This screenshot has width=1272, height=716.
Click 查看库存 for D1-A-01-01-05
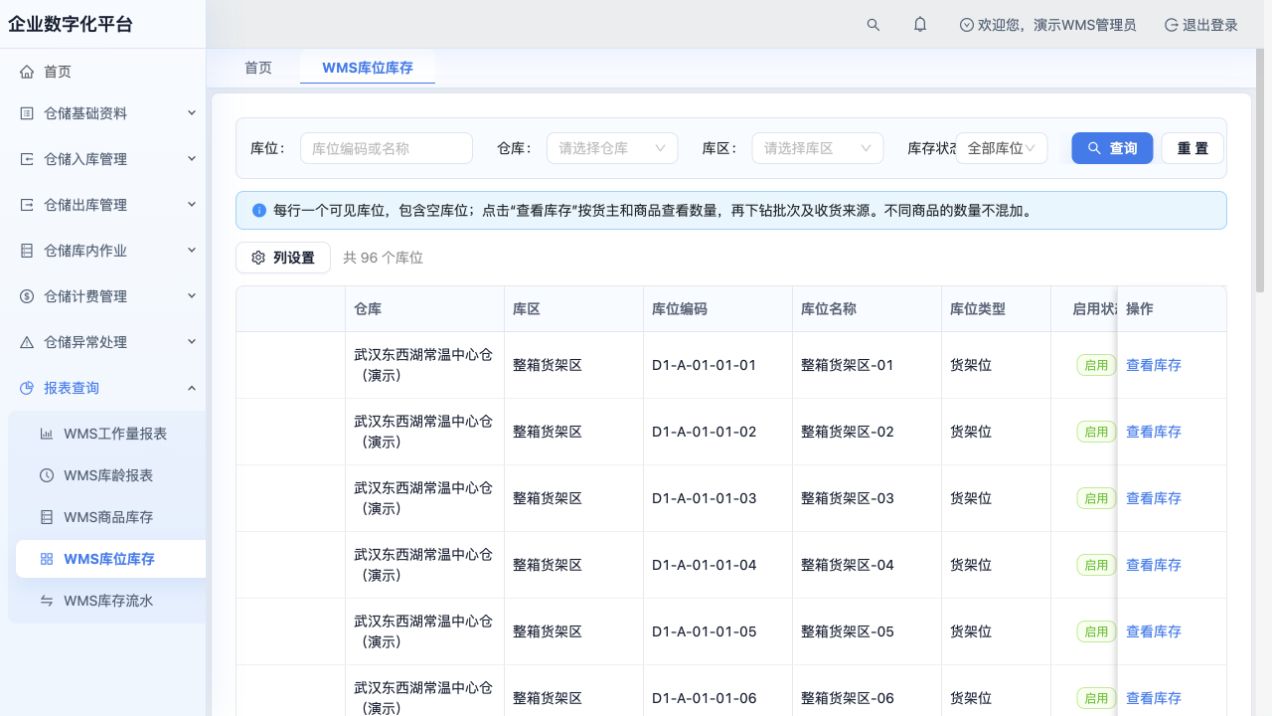[1153, 632]
